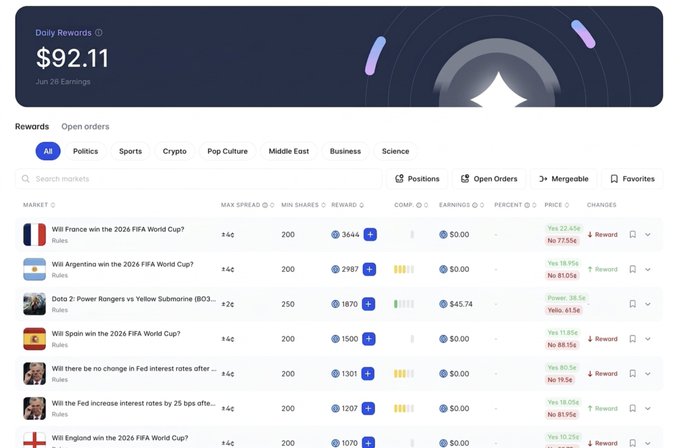Expand the France World Cup row
This screenshot has height=448, width=680.
pos(647,235)
